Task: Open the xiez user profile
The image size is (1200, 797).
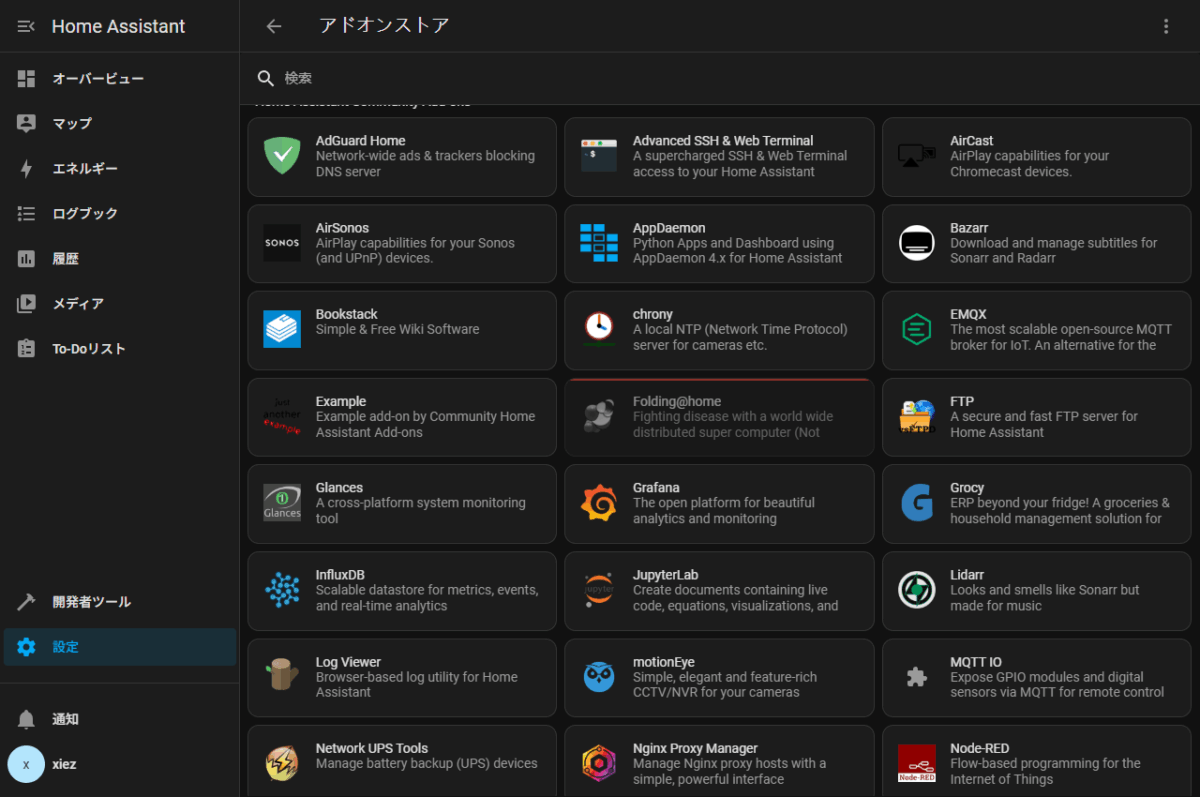Action: click(120, 764)
